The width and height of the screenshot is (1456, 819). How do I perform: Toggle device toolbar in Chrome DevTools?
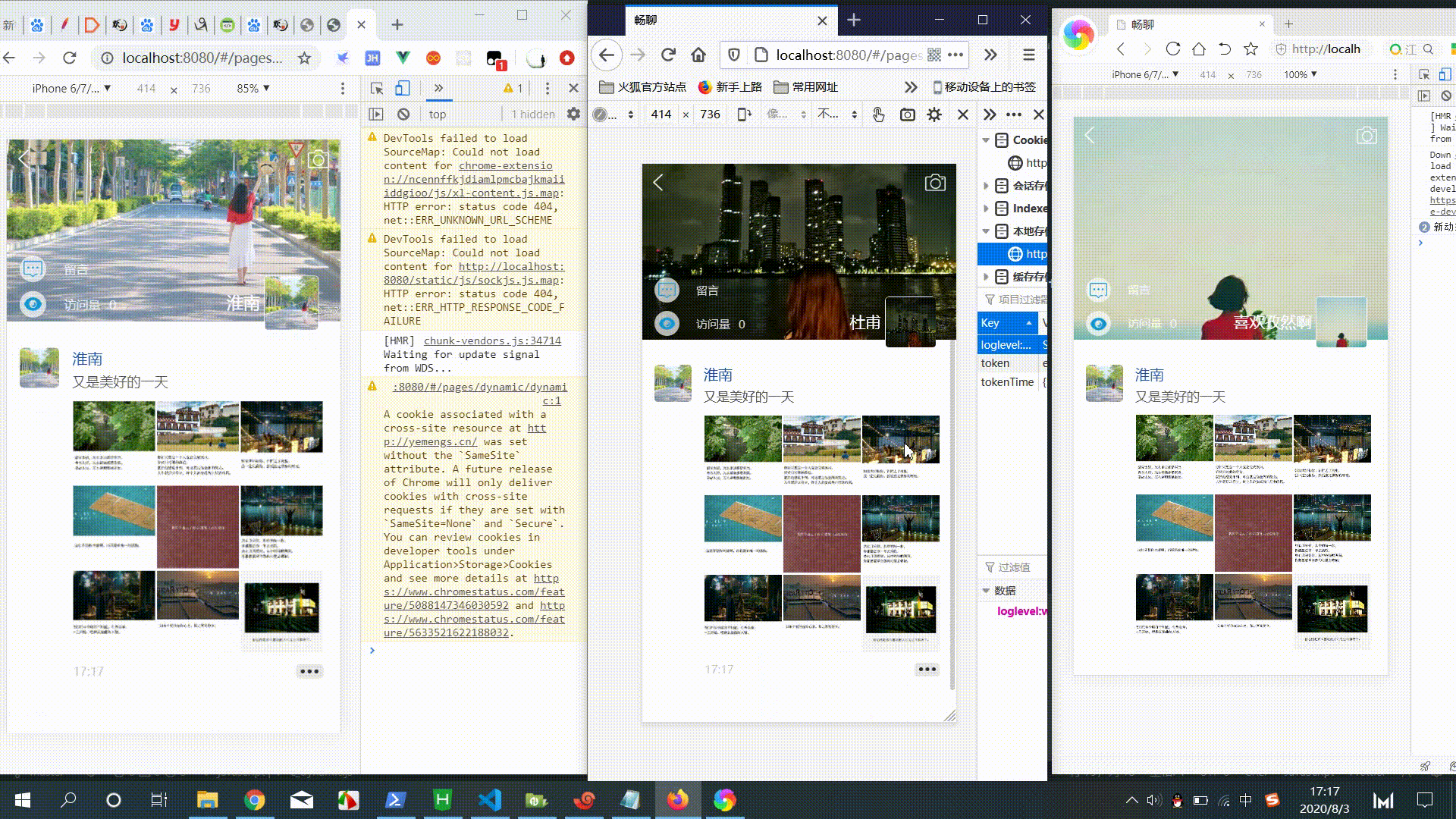tap(403, 88)
